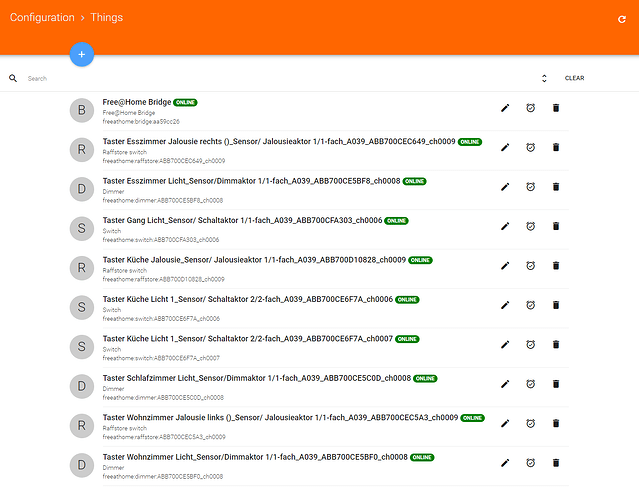Viewport: 639px width, 500px height.
Task: Click the Things breadcrumb
Action: pos(106,18)
